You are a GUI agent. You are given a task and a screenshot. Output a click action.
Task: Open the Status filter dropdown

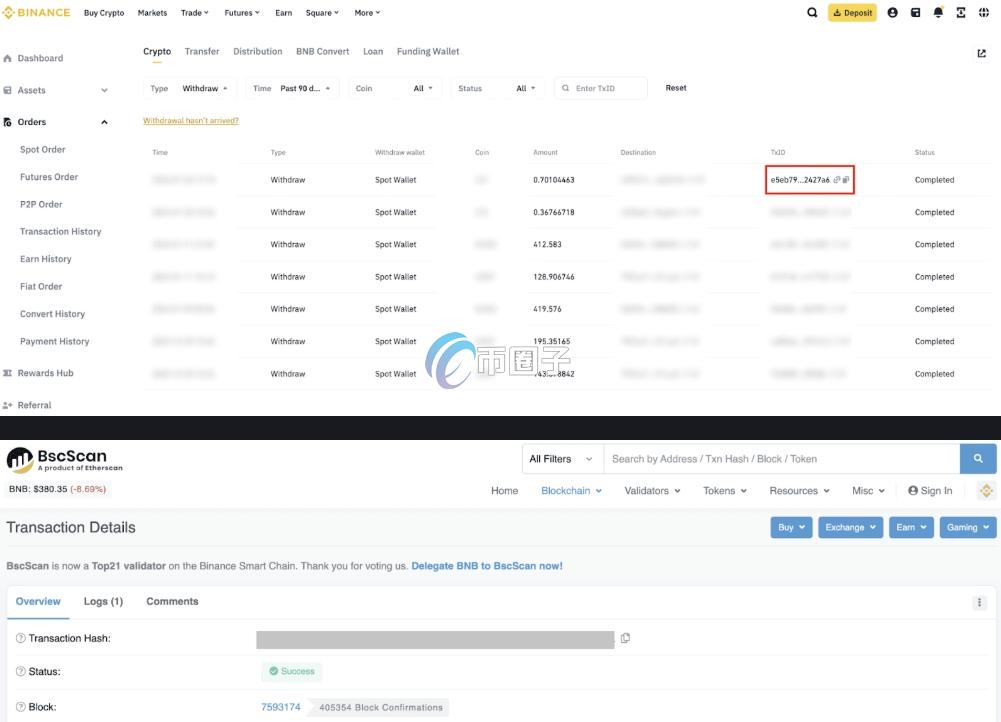pyautogui.click(x=497, y=88)
